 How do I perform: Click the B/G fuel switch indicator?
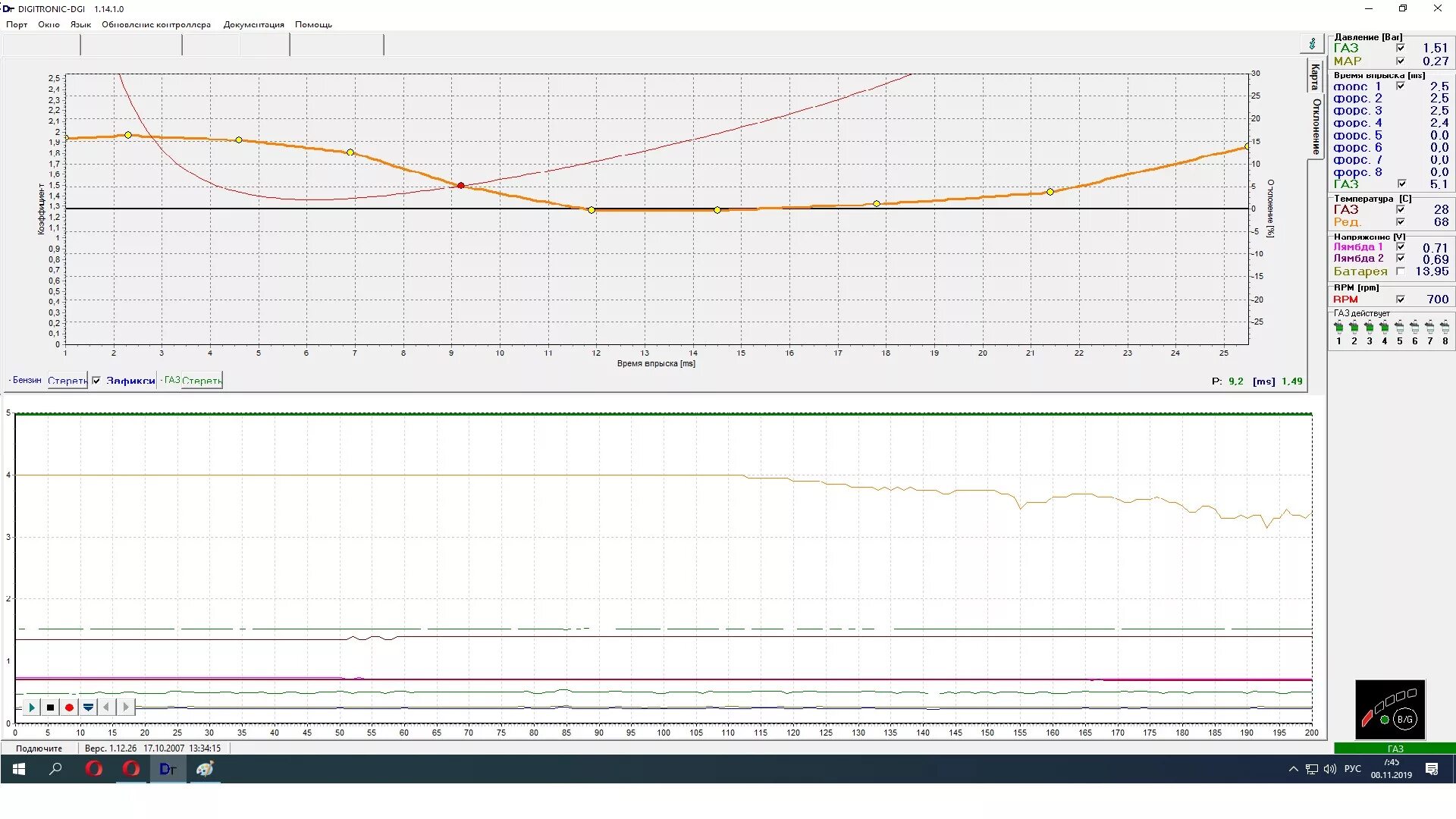click(1404, 719)
